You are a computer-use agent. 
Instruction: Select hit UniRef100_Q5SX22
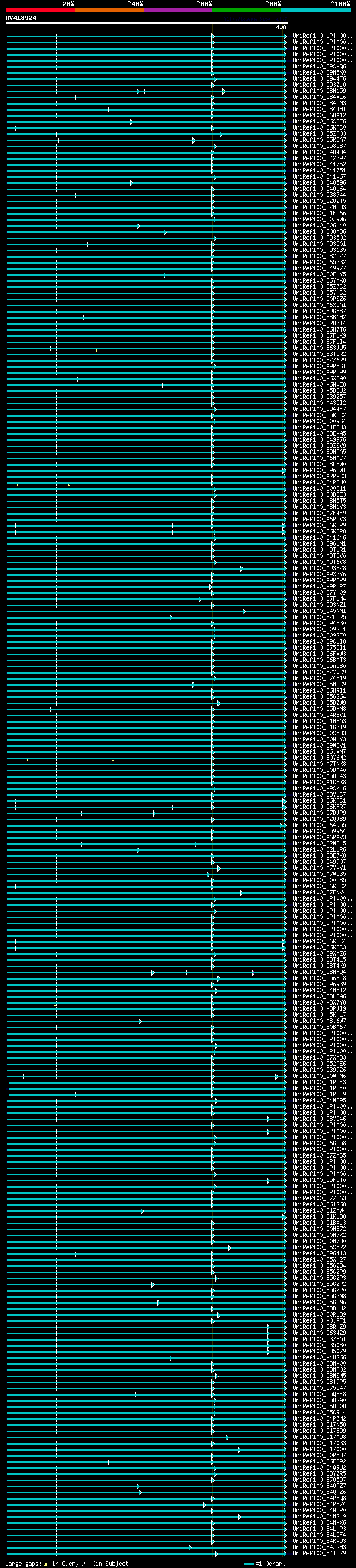point(319,1247)
